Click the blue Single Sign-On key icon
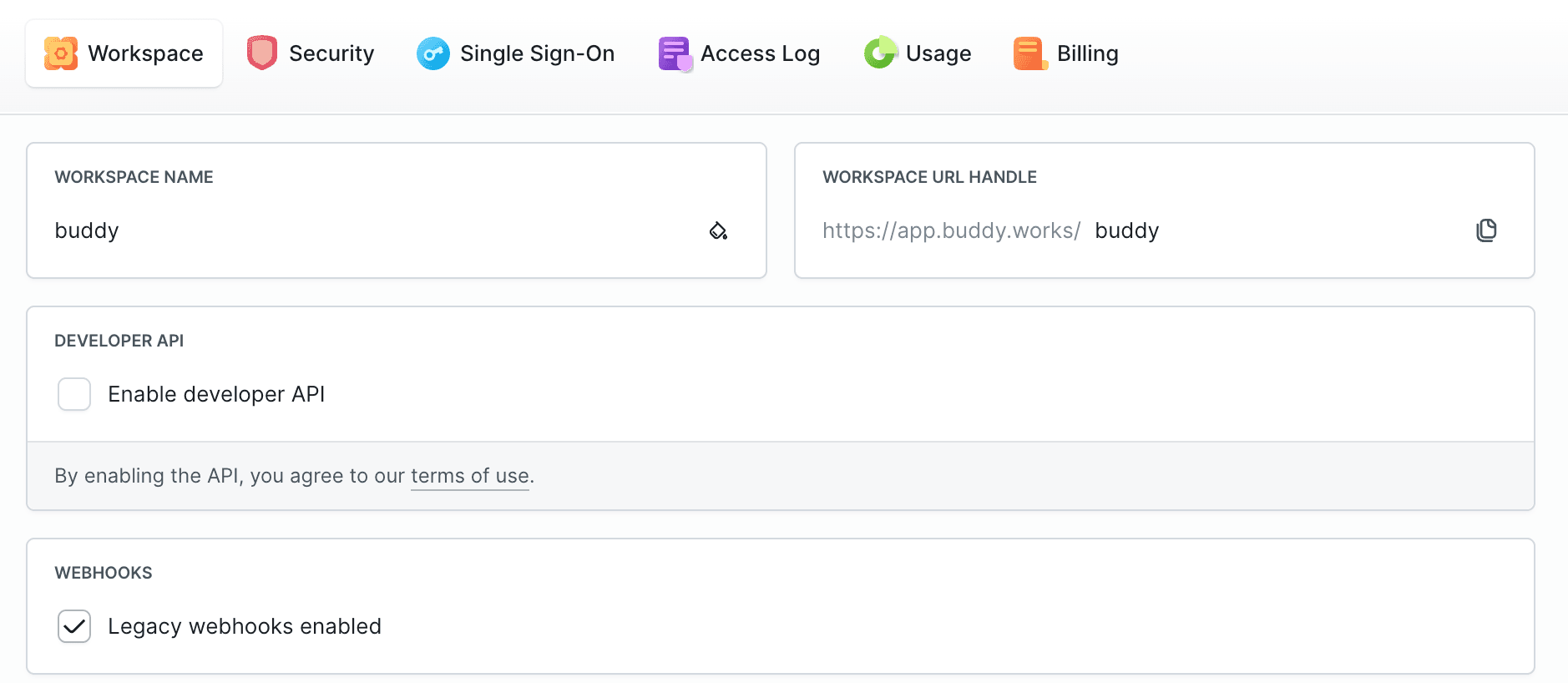The image size is (1568, 683). click(x=433, y=53)
